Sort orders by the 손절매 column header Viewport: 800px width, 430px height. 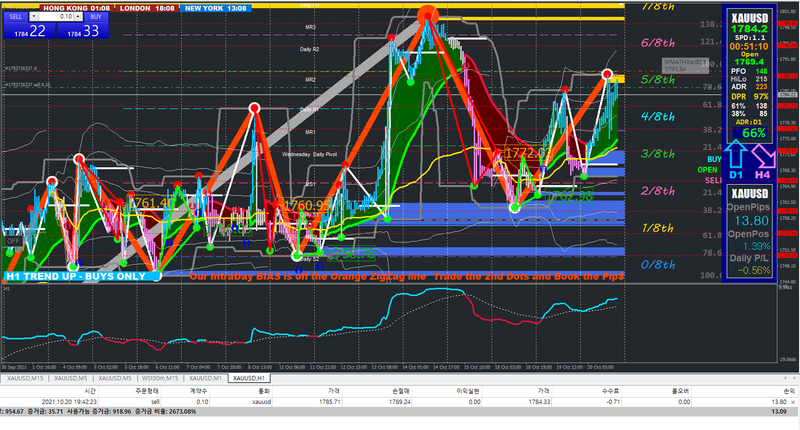pos(401,391)
